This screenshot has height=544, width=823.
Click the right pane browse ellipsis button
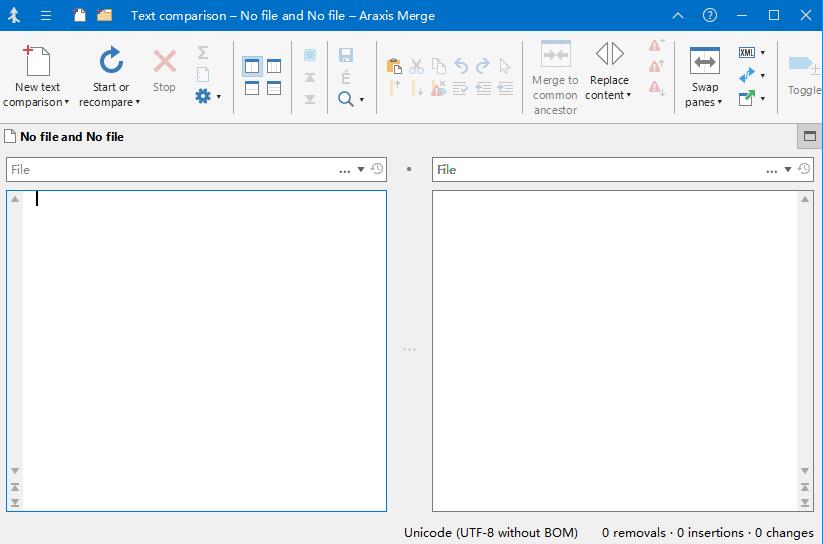click(x=772, y=170)
